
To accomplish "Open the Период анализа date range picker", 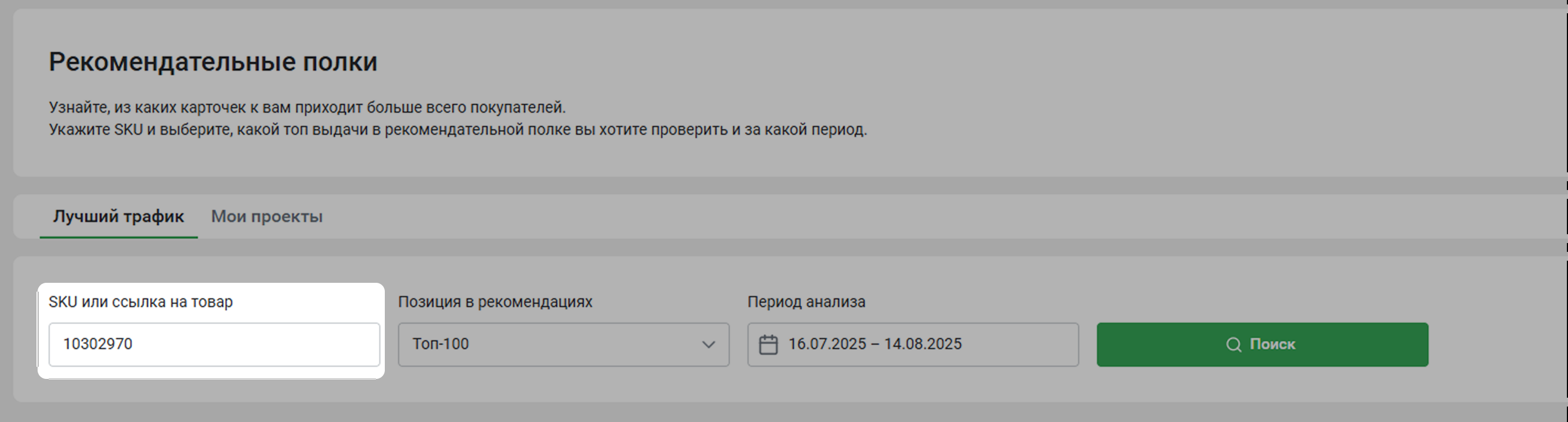I will (912, 345).
